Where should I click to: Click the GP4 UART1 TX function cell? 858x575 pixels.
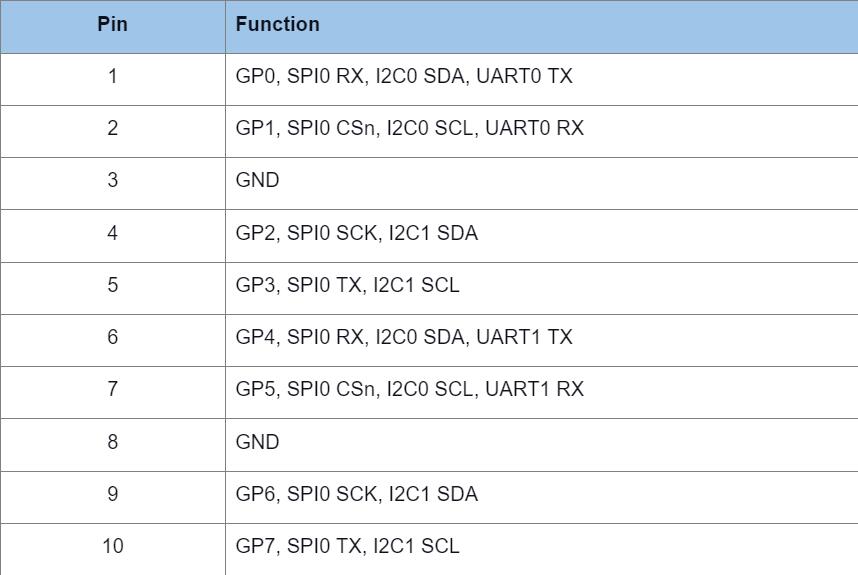tap(404, 337)
